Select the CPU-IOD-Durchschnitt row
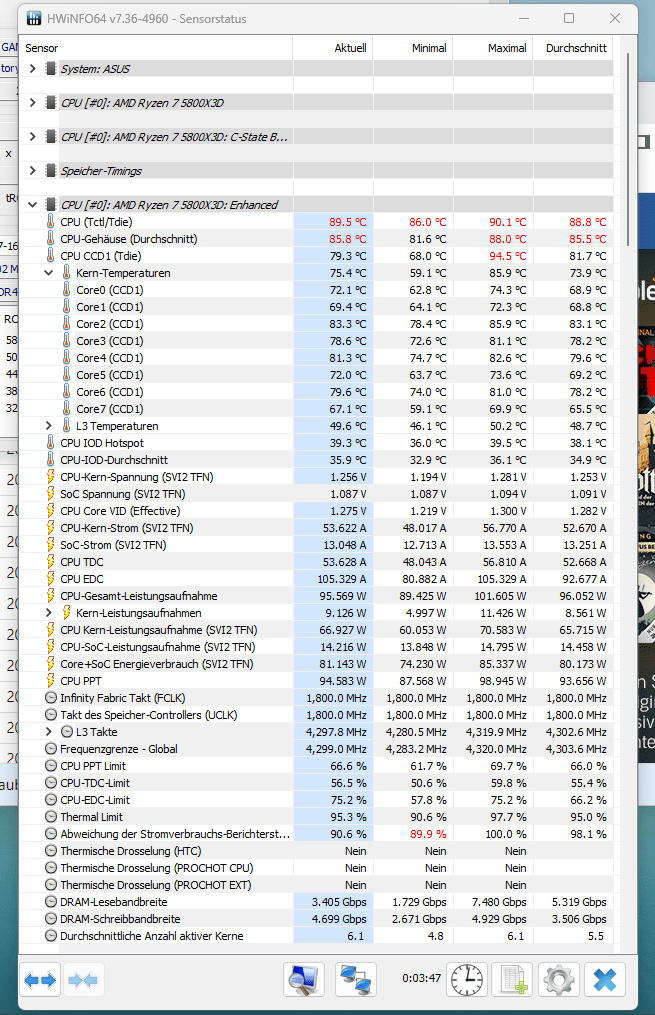The width and height of the screenshot is (655, 1015). [316, 460]
